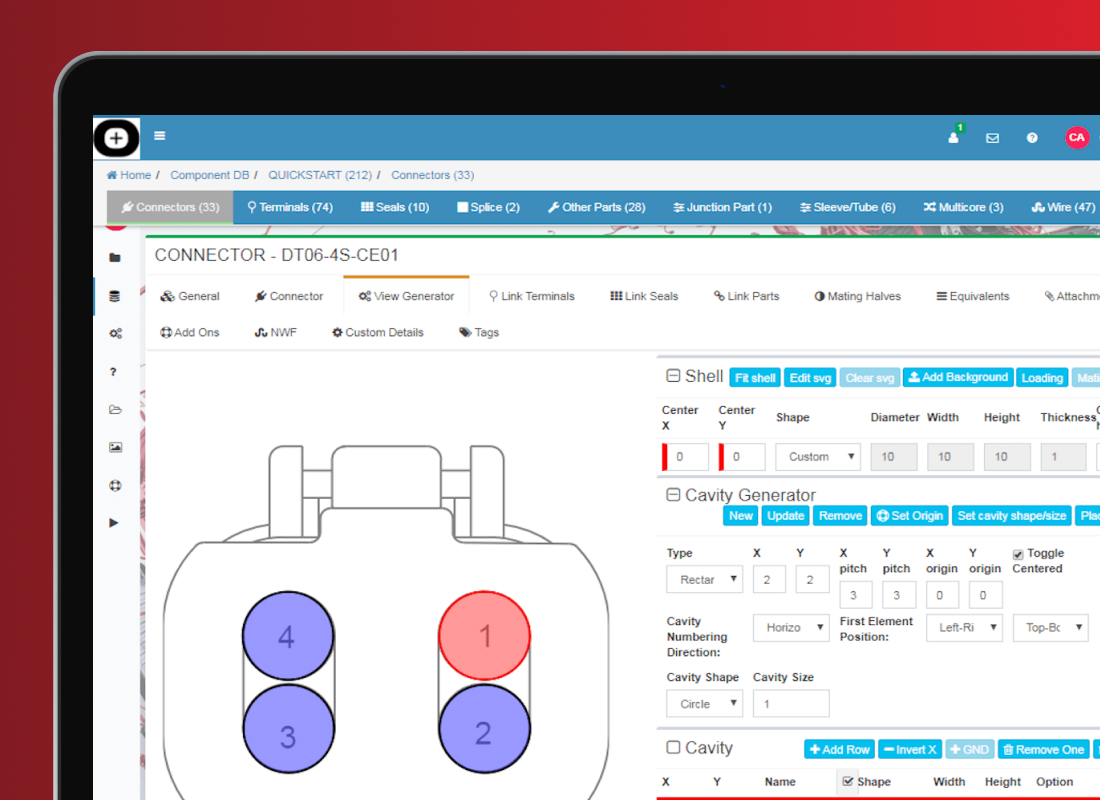Screen dimensions: 1100x800
Task: Open the mail envelope icon
Action: click(x=992, y=138)
